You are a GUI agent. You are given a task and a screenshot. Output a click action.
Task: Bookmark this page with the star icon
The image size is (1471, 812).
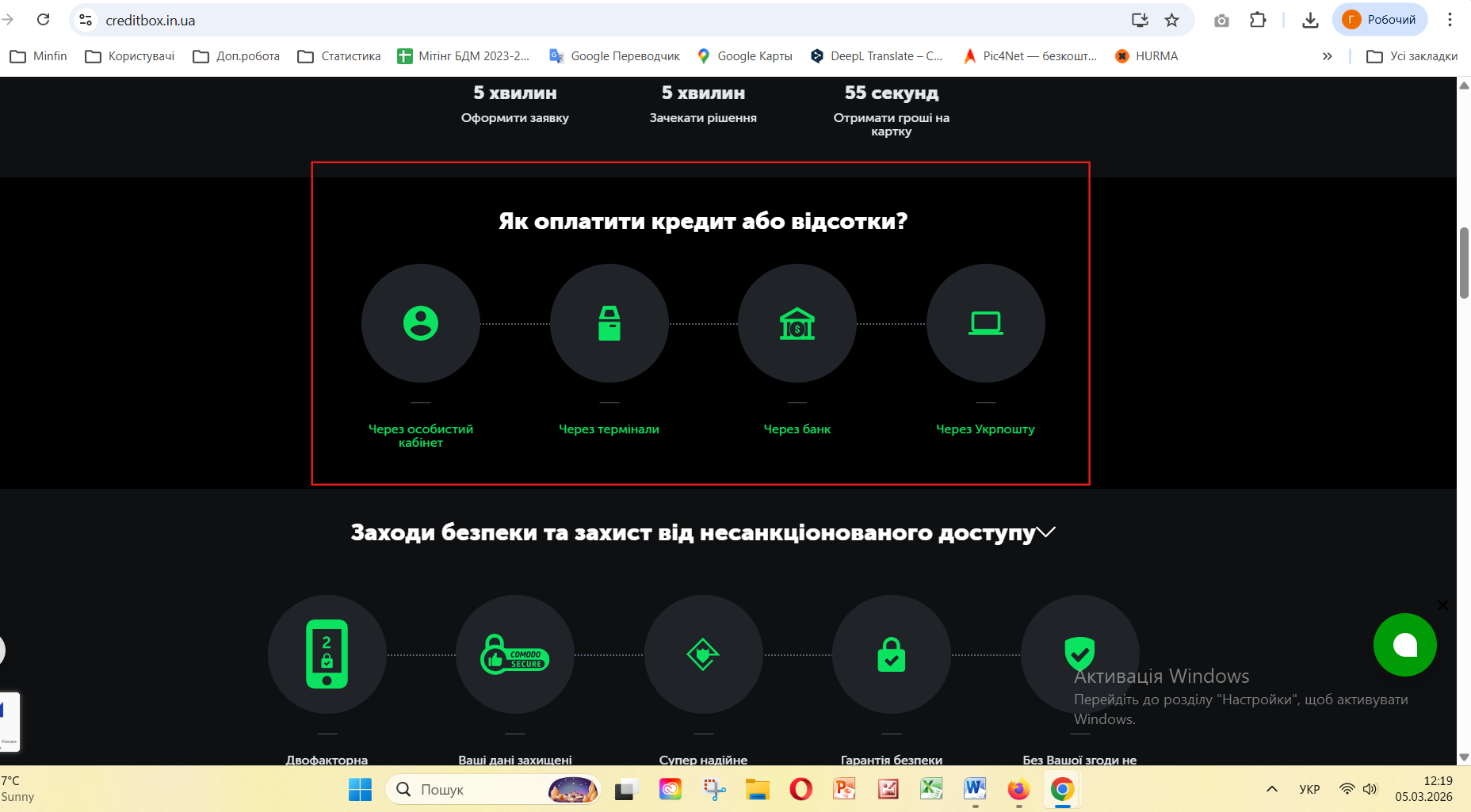[1172, 20]
